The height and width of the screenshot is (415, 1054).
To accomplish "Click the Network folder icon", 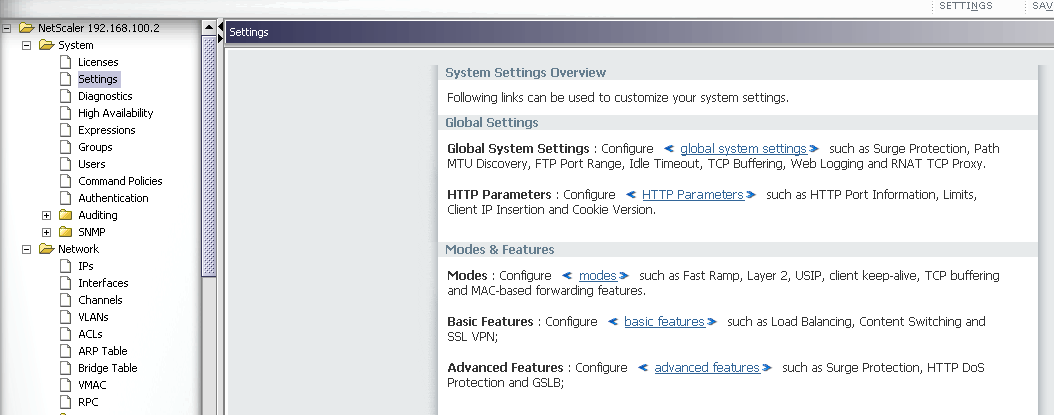I will 46,249.
